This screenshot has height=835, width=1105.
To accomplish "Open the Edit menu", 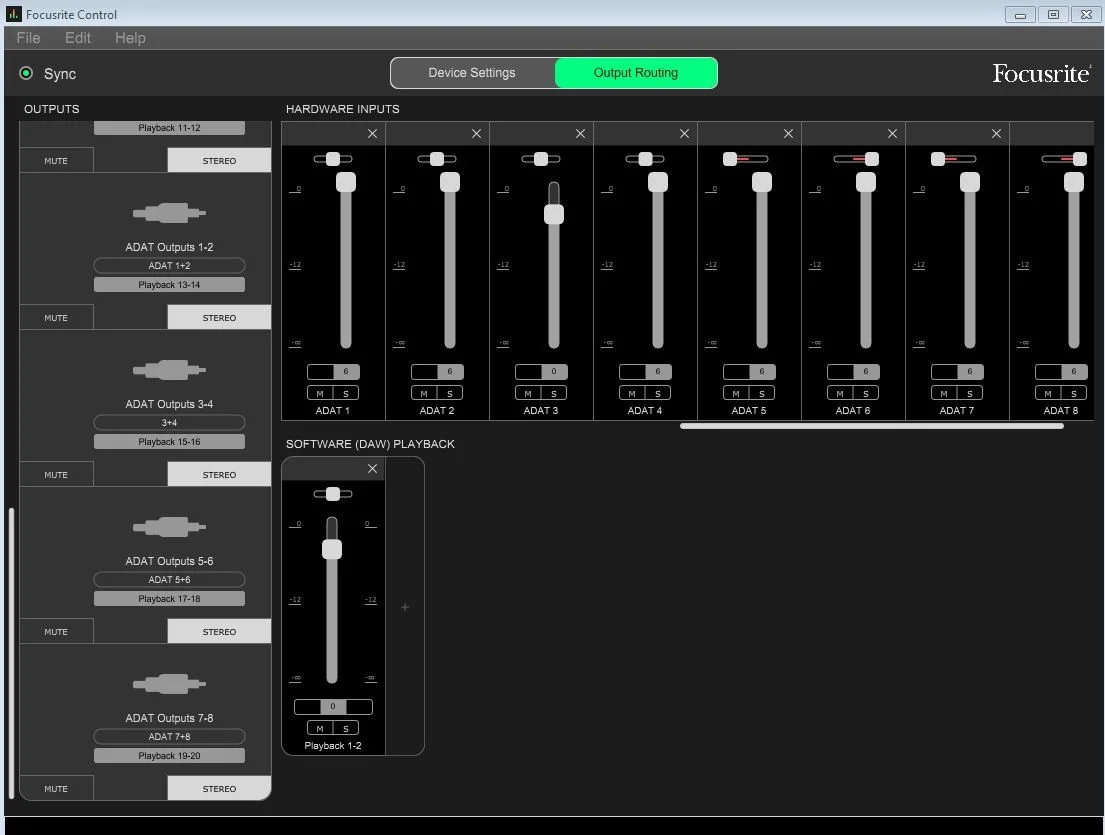I will tap(78, 38).
